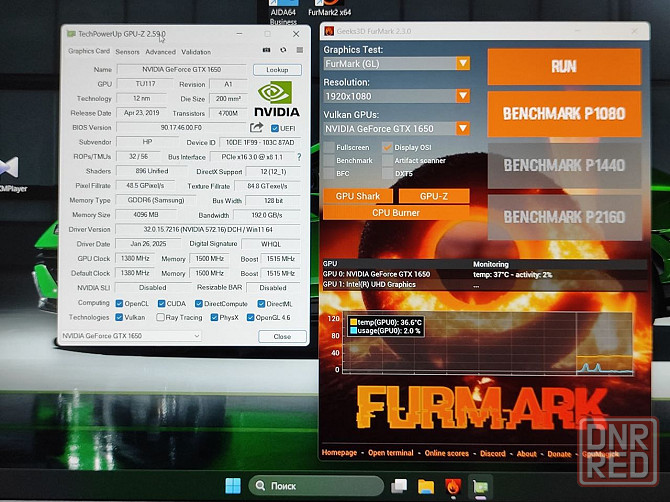Click the GPU name field in GPU-Z
The width and height of the screenshot is (670, 502).
pyautogui.click(x=182, y=70)
